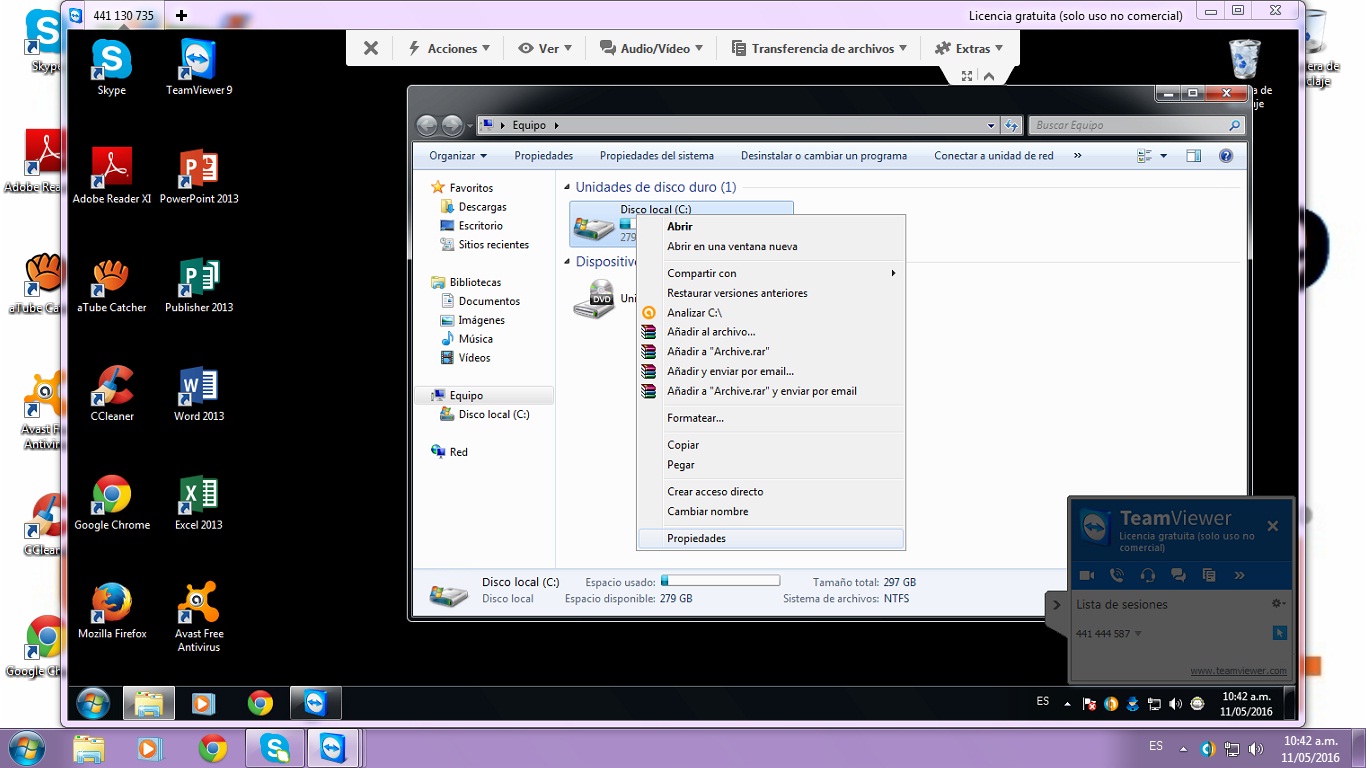Choose Abrir en una ventana nueva
The height and width of the screenshot is (768, 1366).
(x=770, y=247)
